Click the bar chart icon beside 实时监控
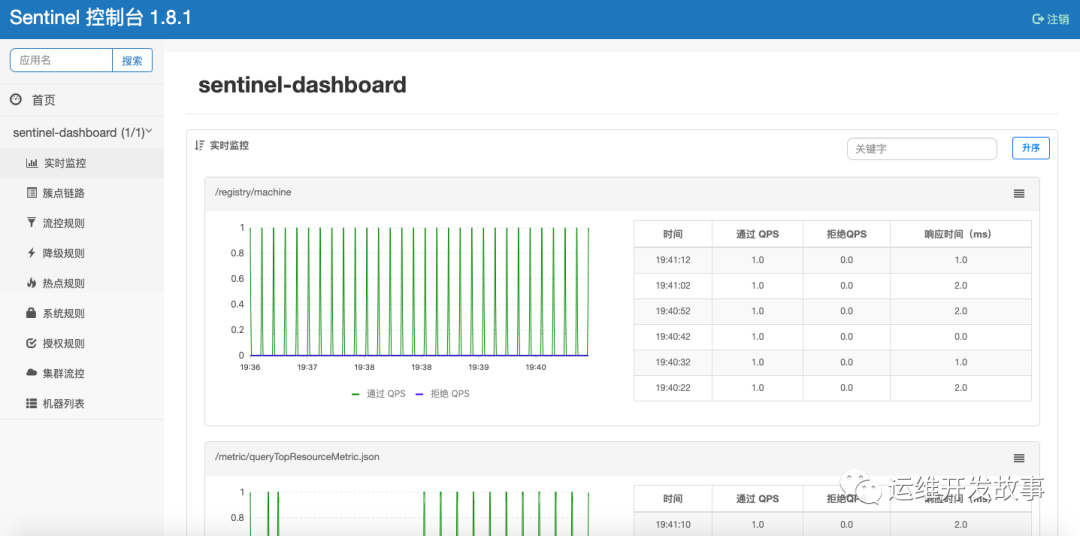The width and height of the screenshot is (1080, 536). (32, 163)
